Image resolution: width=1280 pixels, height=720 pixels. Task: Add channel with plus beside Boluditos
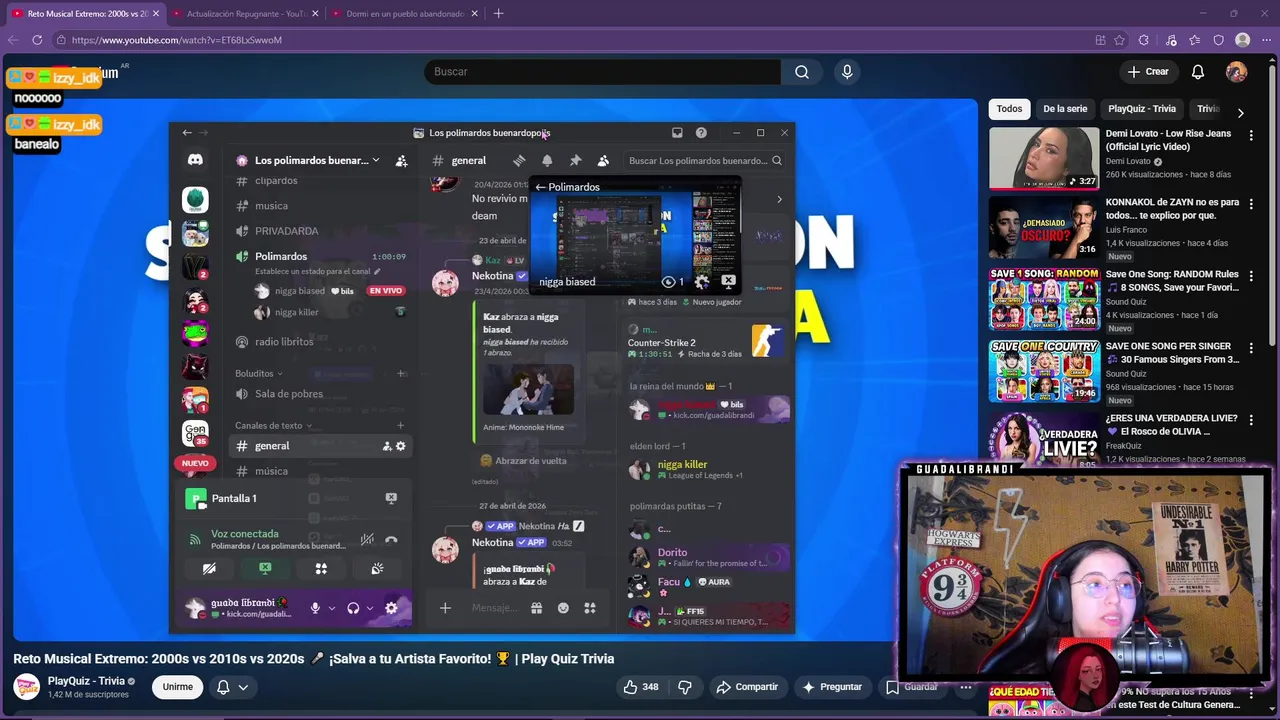[401, 373]
